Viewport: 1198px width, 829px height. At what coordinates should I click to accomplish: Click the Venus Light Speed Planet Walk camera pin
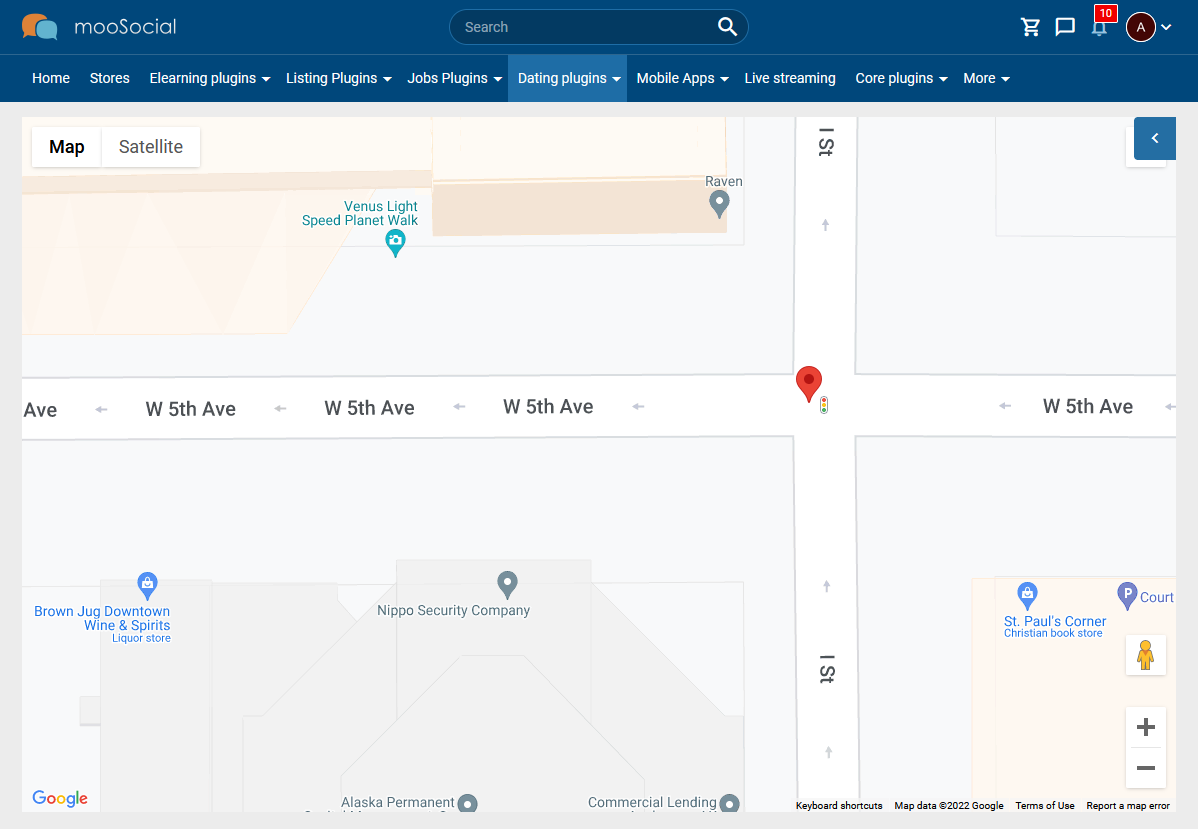tap(395, 244)
